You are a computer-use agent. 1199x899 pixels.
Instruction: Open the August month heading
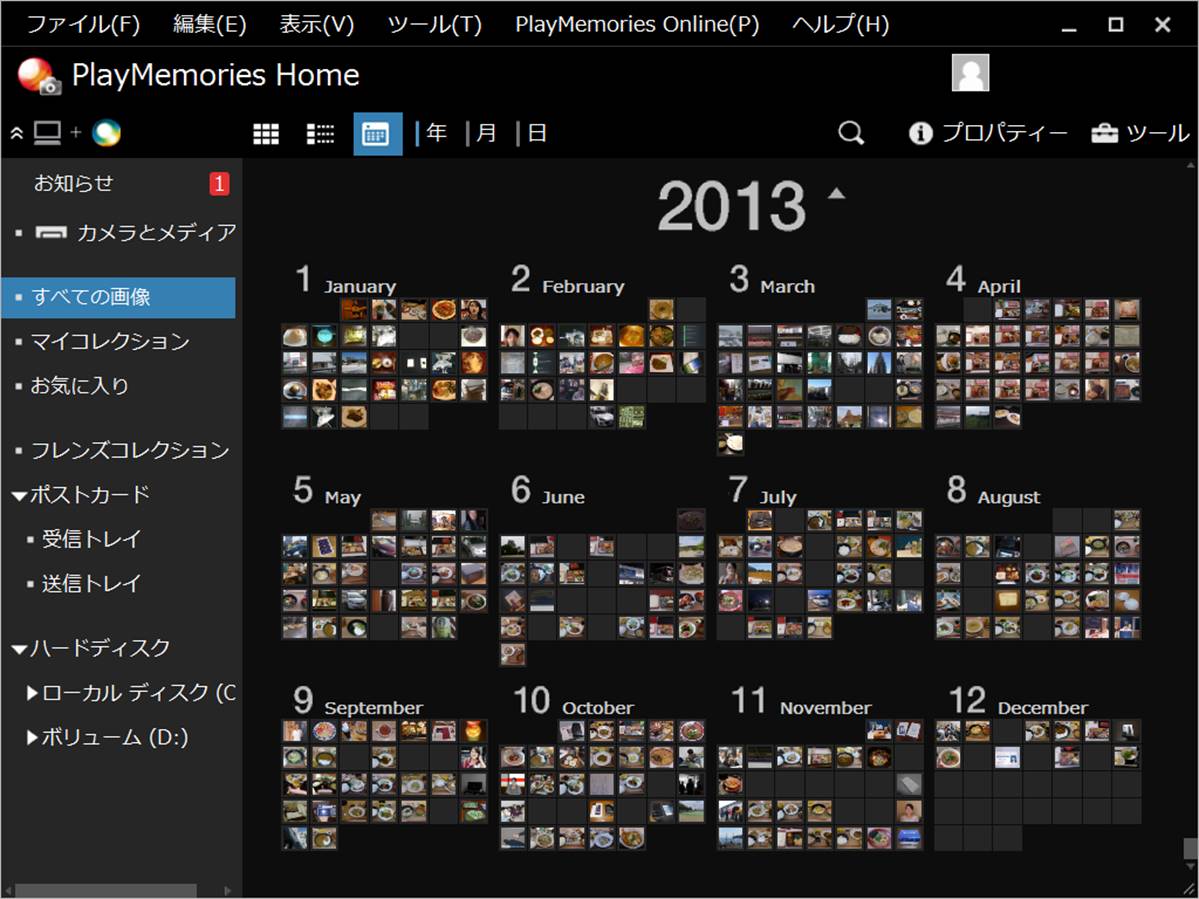click(994, 491)
